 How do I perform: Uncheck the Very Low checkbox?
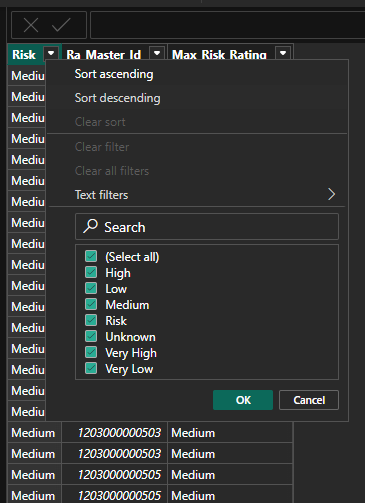[91, 368]
